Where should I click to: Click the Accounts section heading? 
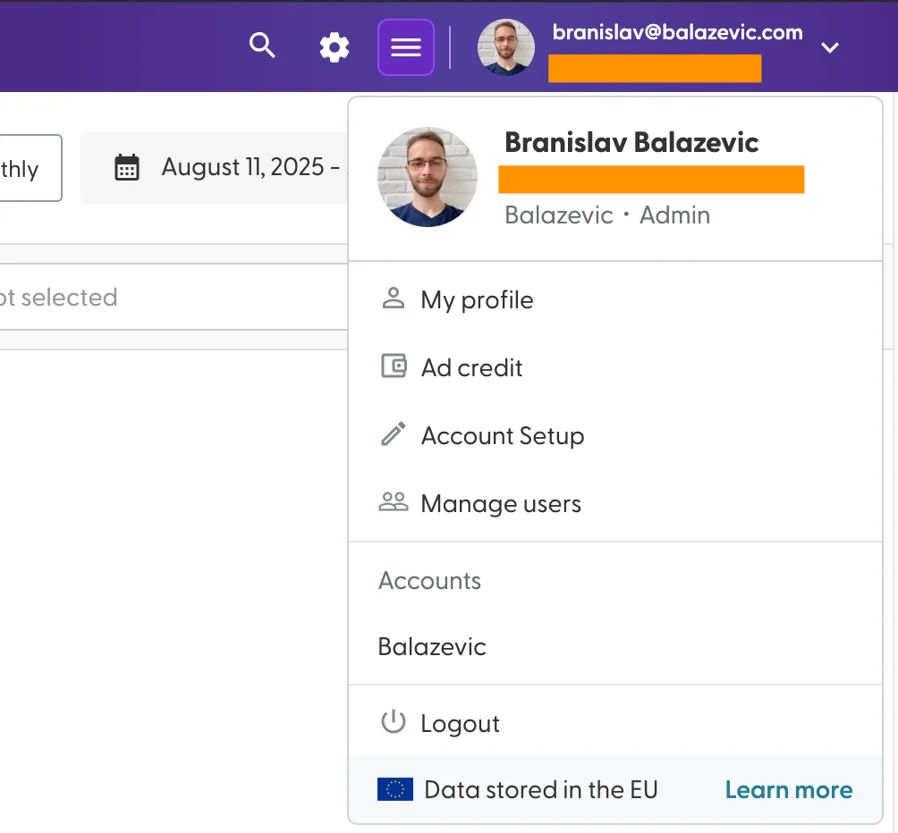point(430,581)
